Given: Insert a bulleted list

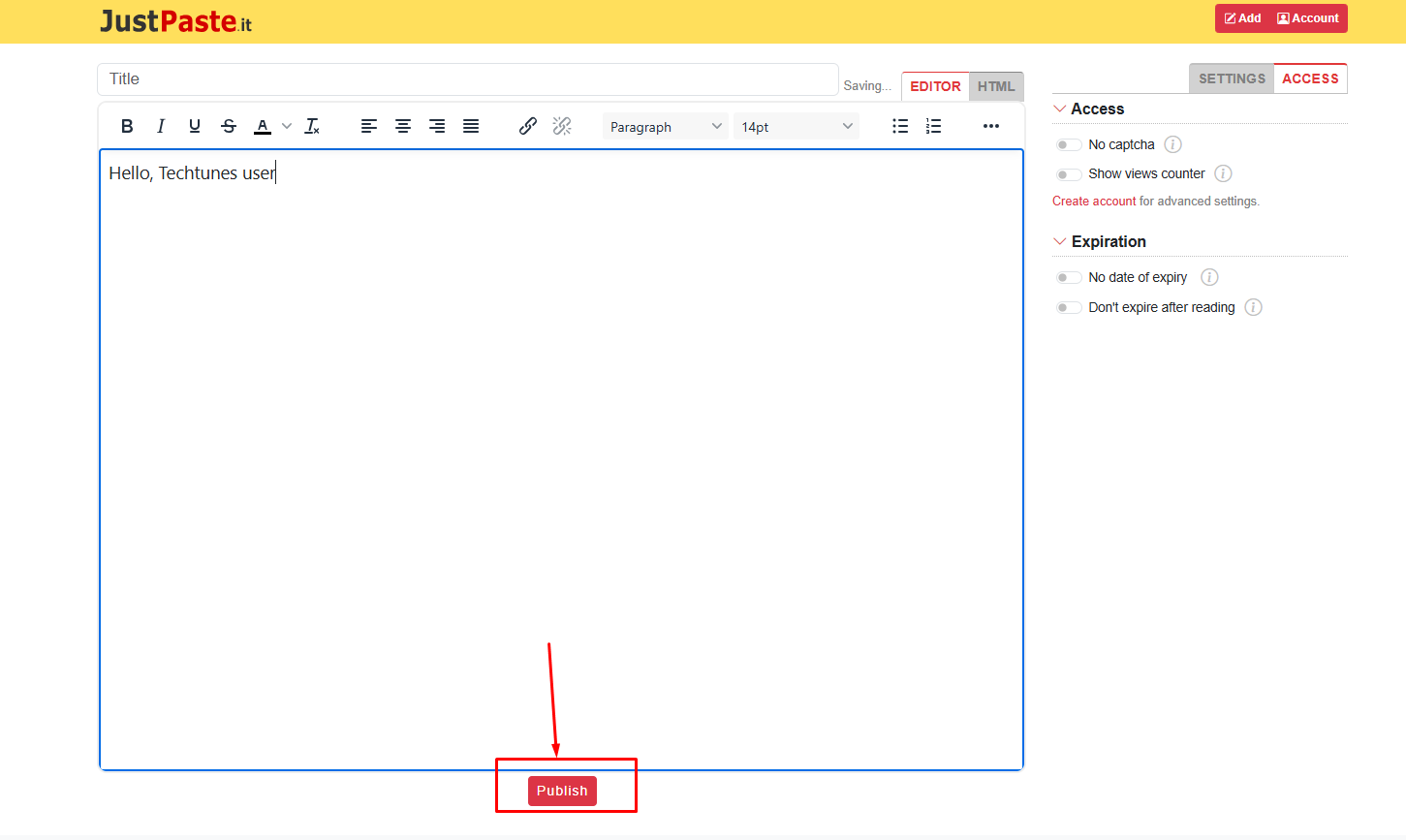Looking at the screenshot, I should pos(900,126).
